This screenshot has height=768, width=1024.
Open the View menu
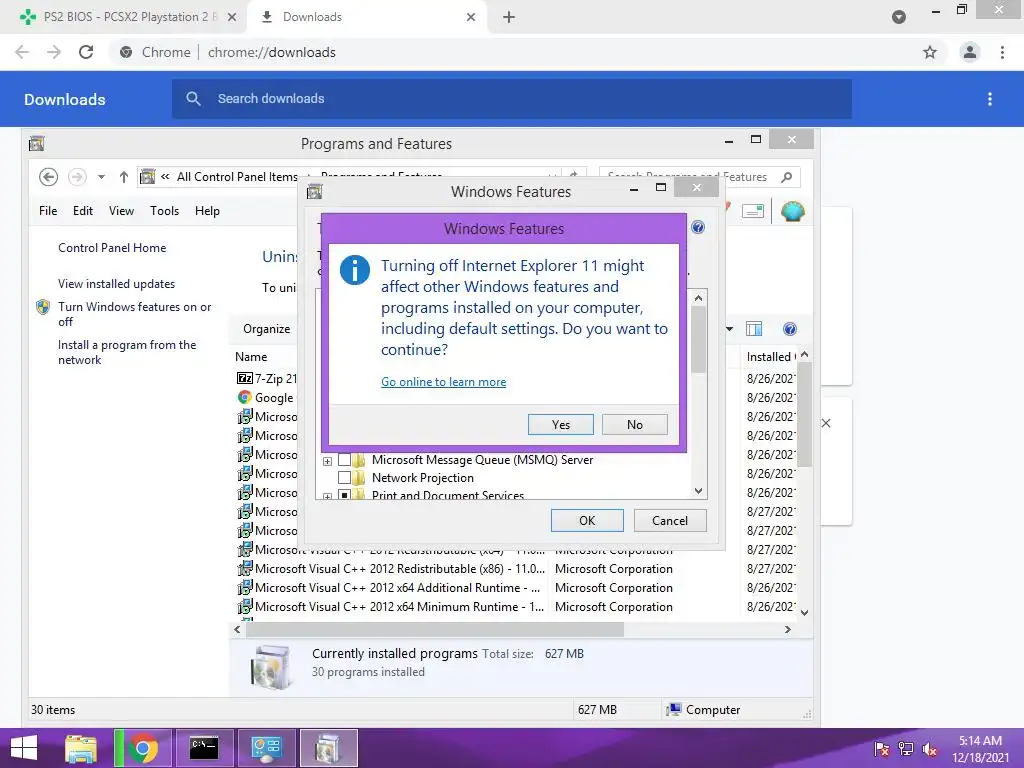tap(121, 211)
